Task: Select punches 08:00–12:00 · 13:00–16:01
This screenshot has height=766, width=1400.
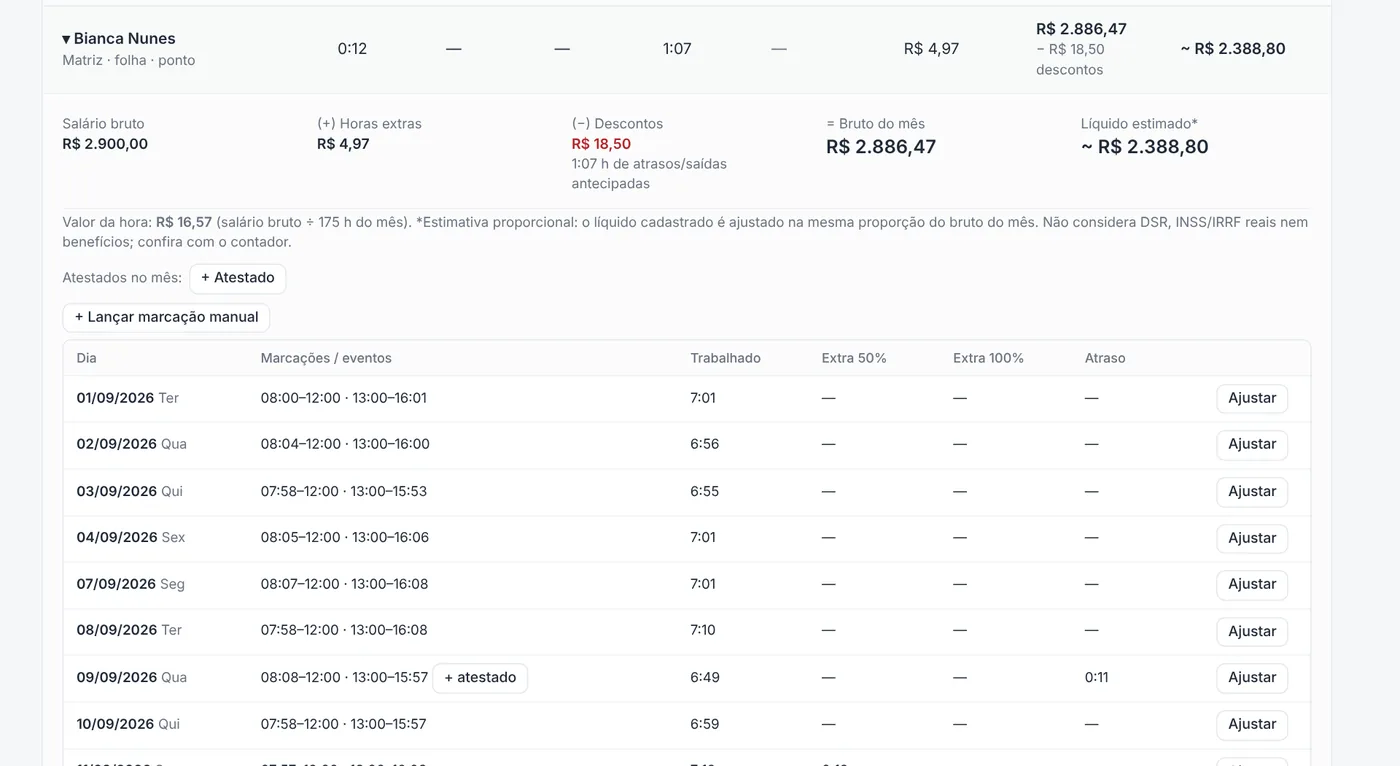Action: point(344,398)
